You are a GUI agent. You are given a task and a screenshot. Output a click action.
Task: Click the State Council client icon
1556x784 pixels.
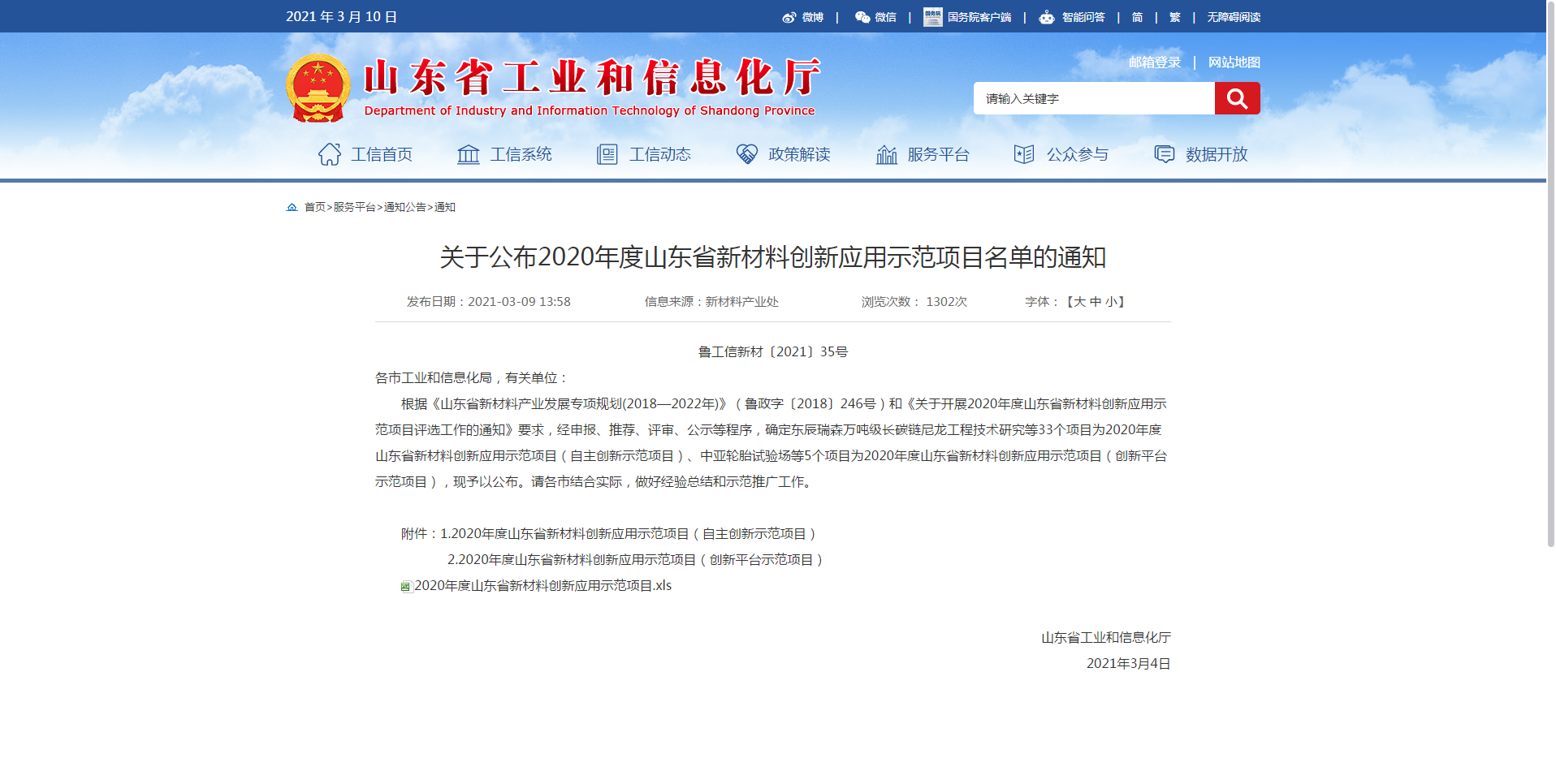click(x=932, y=17)
